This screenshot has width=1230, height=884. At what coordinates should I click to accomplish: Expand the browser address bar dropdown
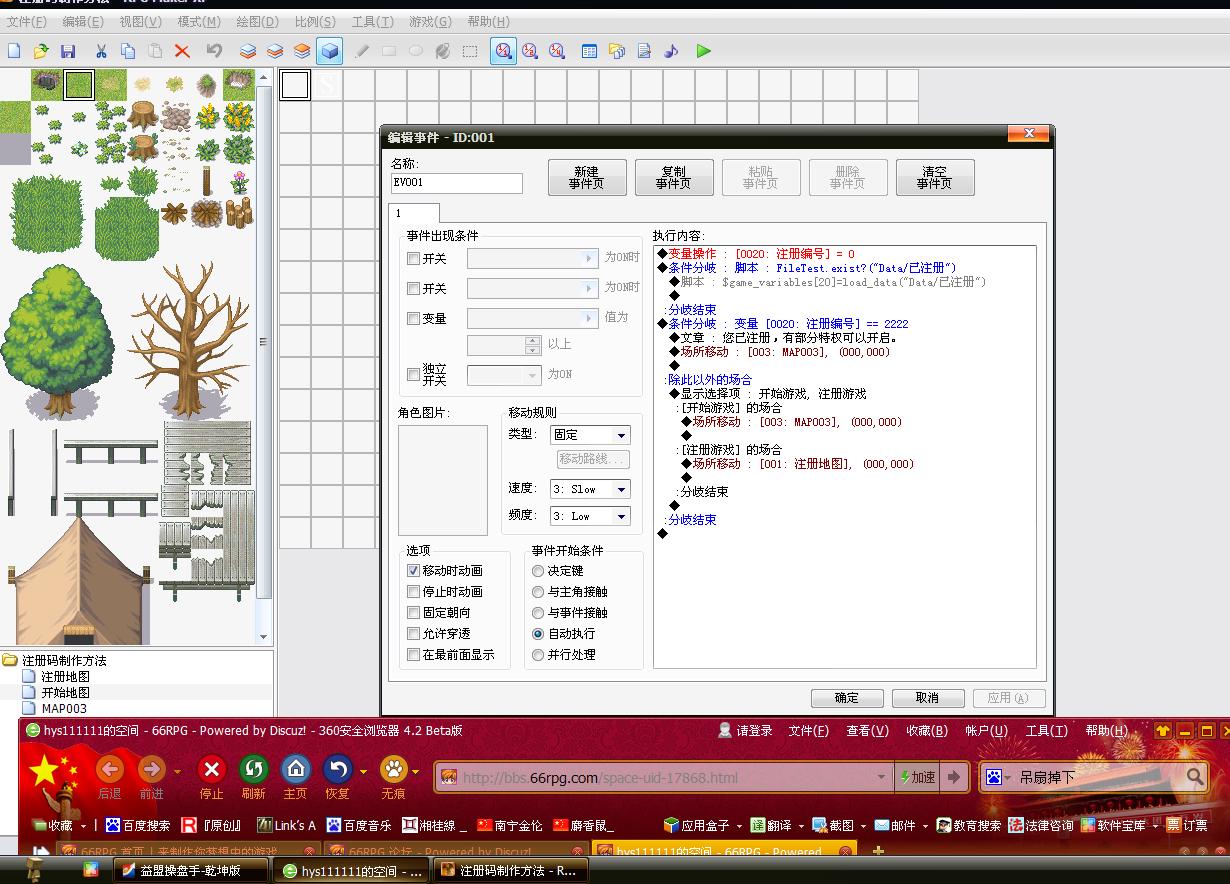(x=881, y=777)
